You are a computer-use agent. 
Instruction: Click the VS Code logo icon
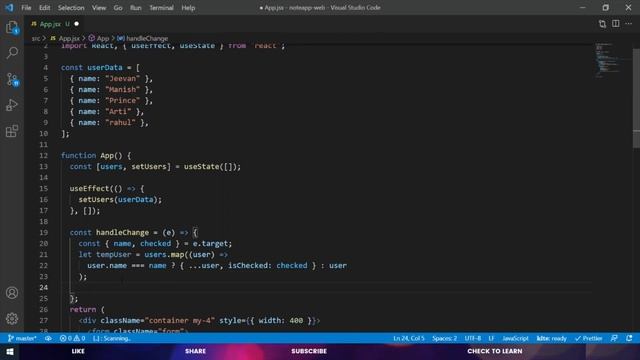point(9,8)
